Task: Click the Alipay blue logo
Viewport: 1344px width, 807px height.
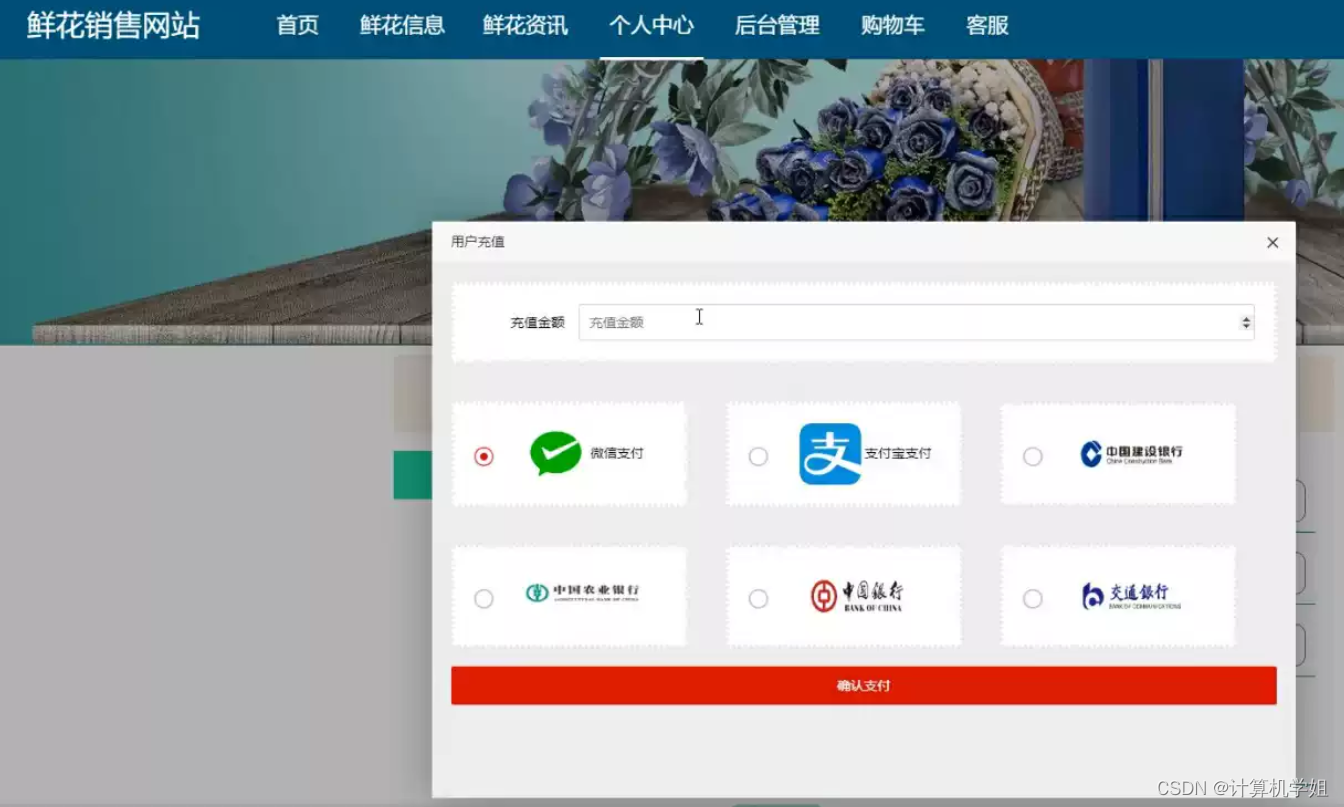Action: coord(830,454)
